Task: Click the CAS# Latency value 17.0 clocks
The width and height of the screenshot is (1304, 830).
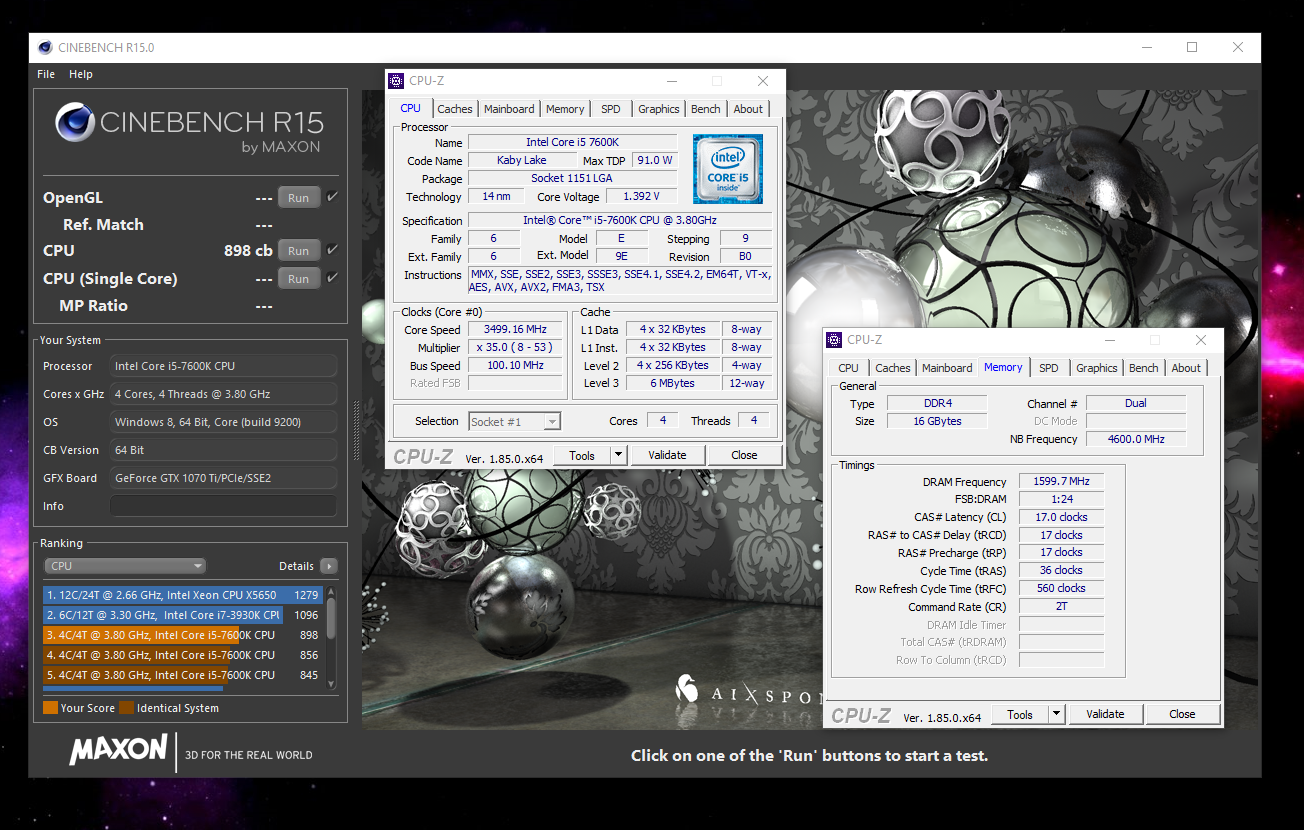Action: coord(1062,517)
